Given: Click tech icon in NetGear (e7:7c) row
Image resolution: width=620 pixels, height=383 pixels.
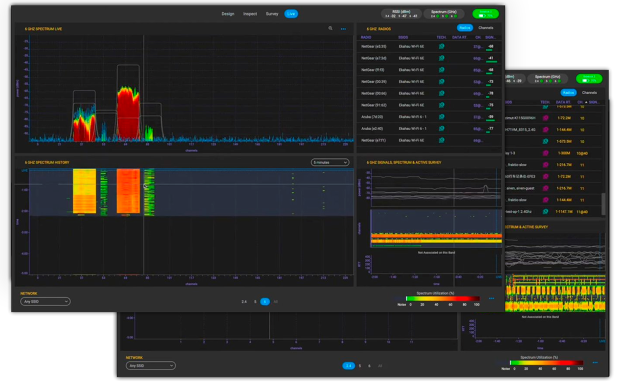Looking at the screenshot, I should [442, 140].
